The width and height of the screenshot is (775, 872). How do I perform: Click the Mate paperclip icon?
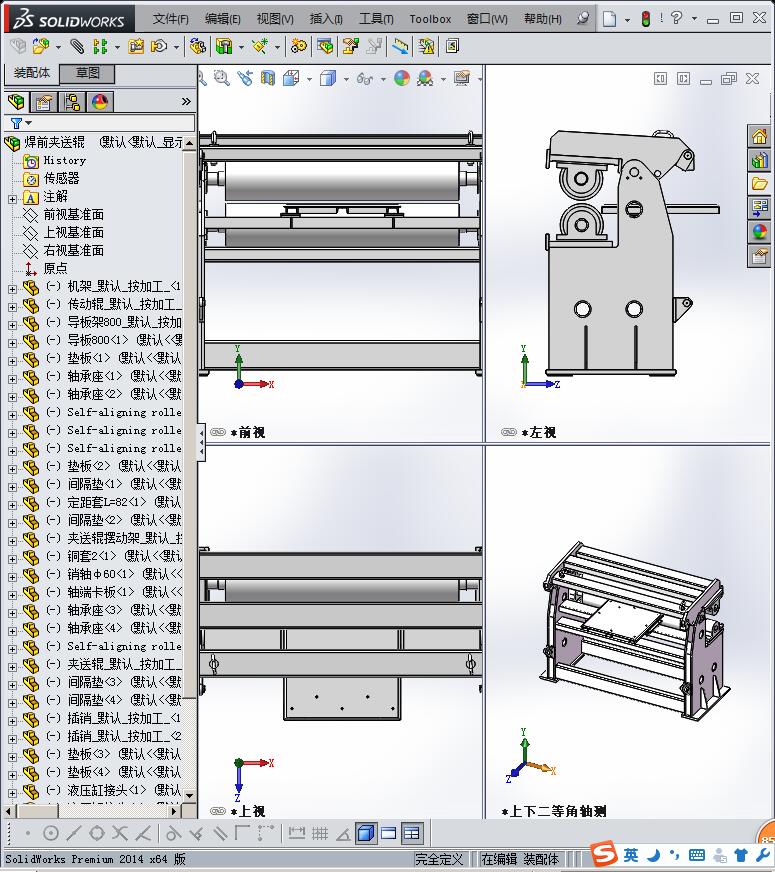[x=77, y=46]
